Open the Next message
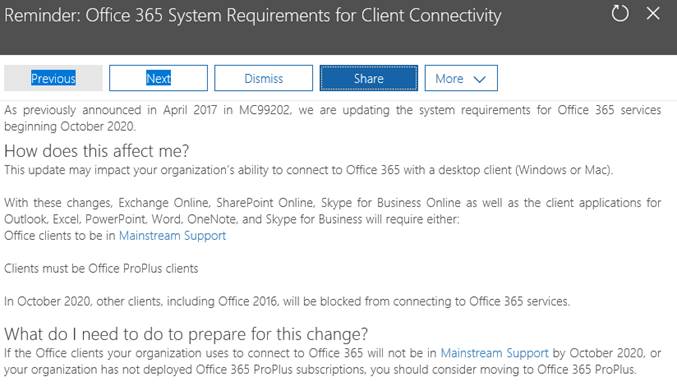 tap(158, 78)
